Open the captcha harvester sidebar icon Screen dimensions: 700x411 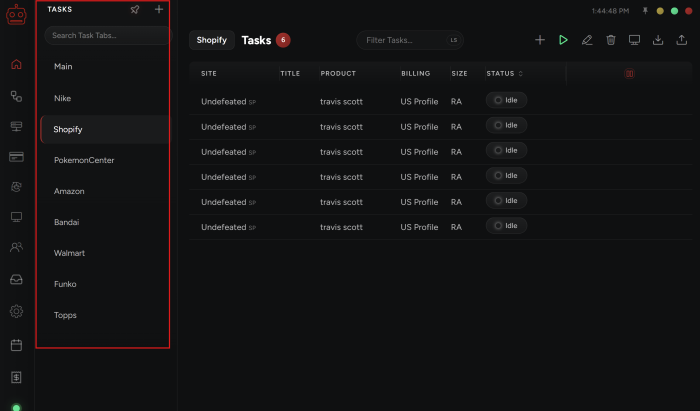(16, 187)
